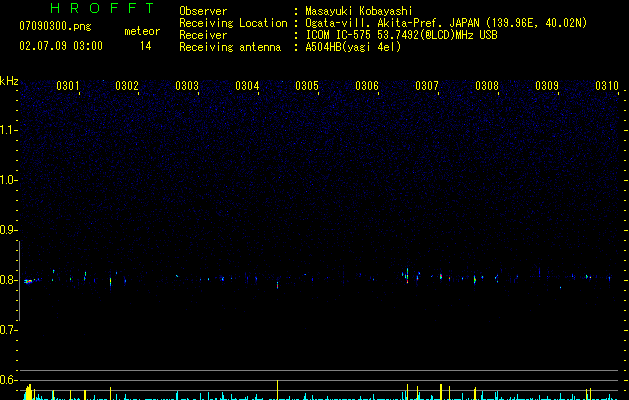Screen dimensions: 629x400
Task: Click the Receiver label
Action: (203, 35)
